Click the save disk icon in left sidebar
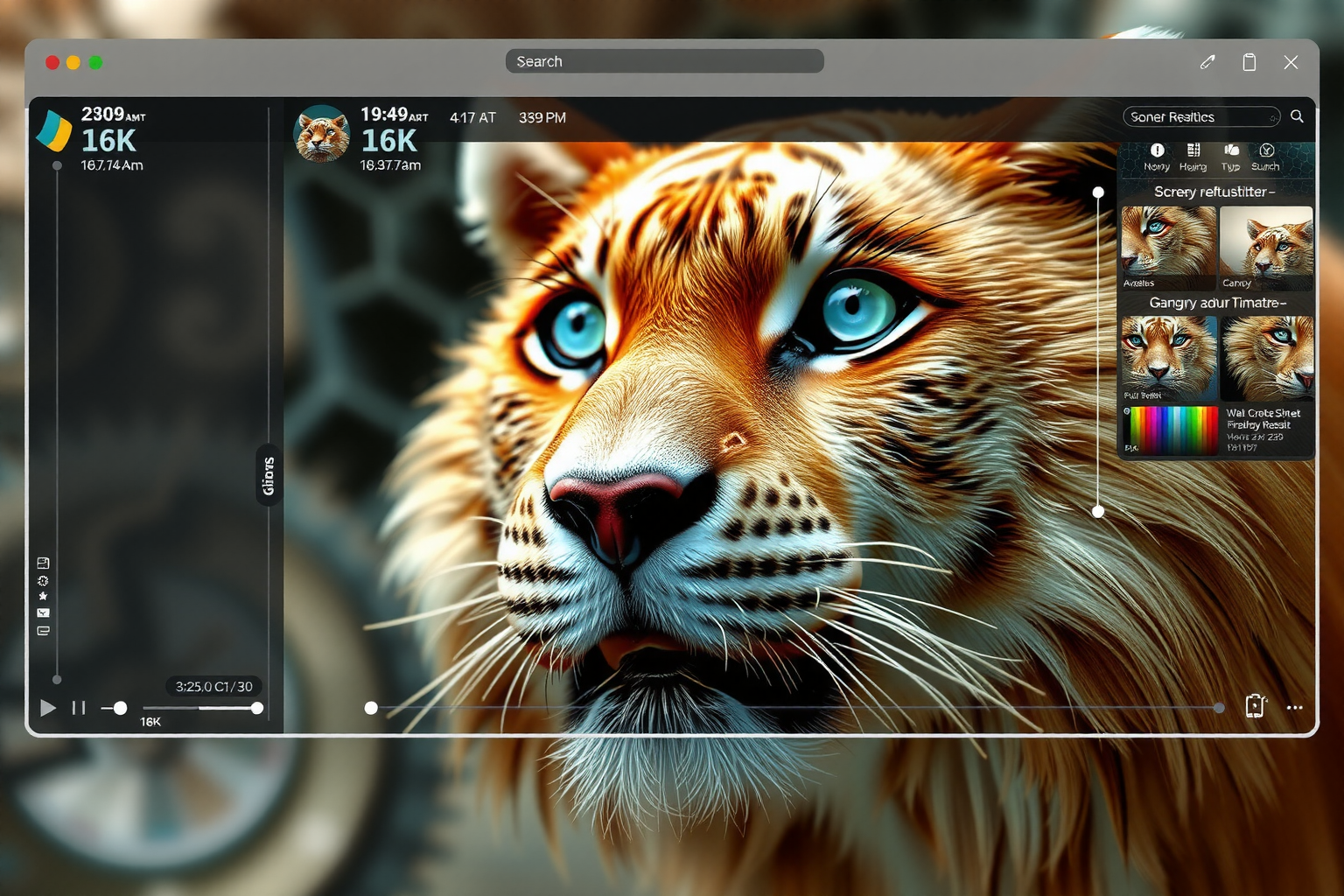 point(43,563)
